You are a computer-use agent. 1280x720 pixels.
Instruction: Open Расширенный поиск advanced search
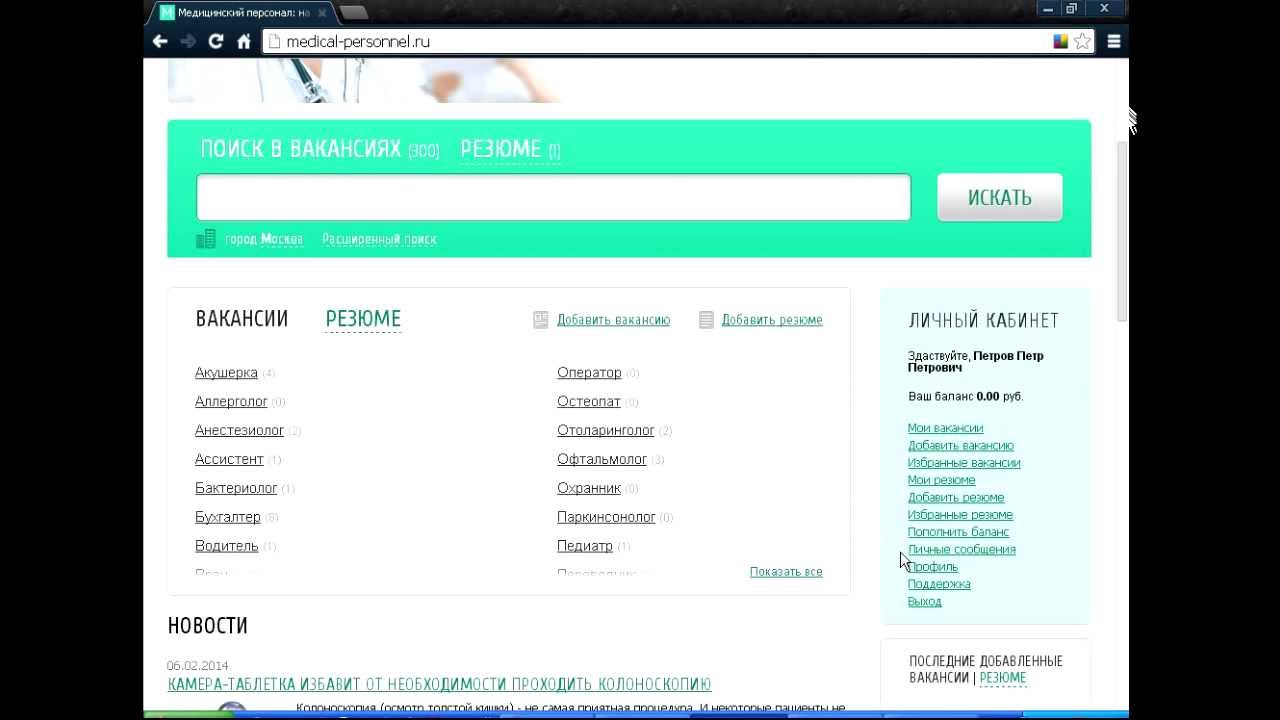(x=379, y=239)
